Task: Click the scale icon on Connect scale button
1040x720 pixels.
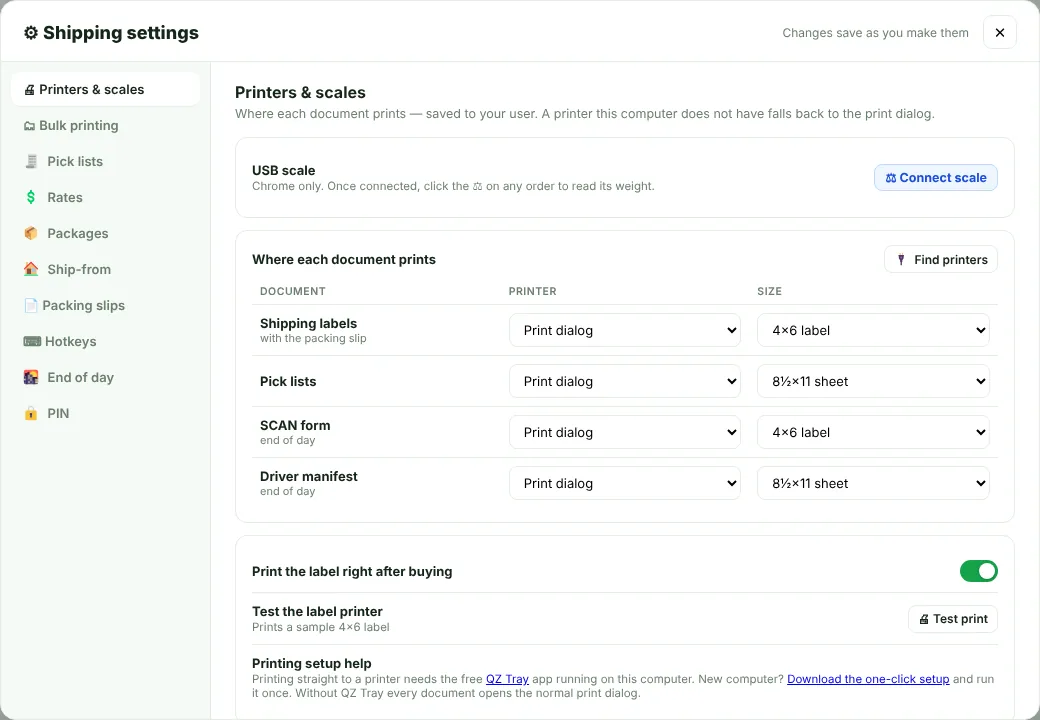Action: [891, 178]
